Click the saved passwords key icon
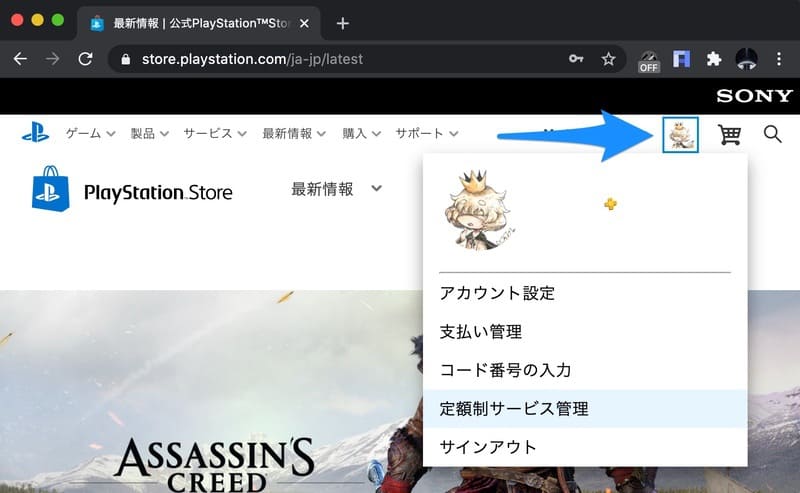 (x=576, y=59)
